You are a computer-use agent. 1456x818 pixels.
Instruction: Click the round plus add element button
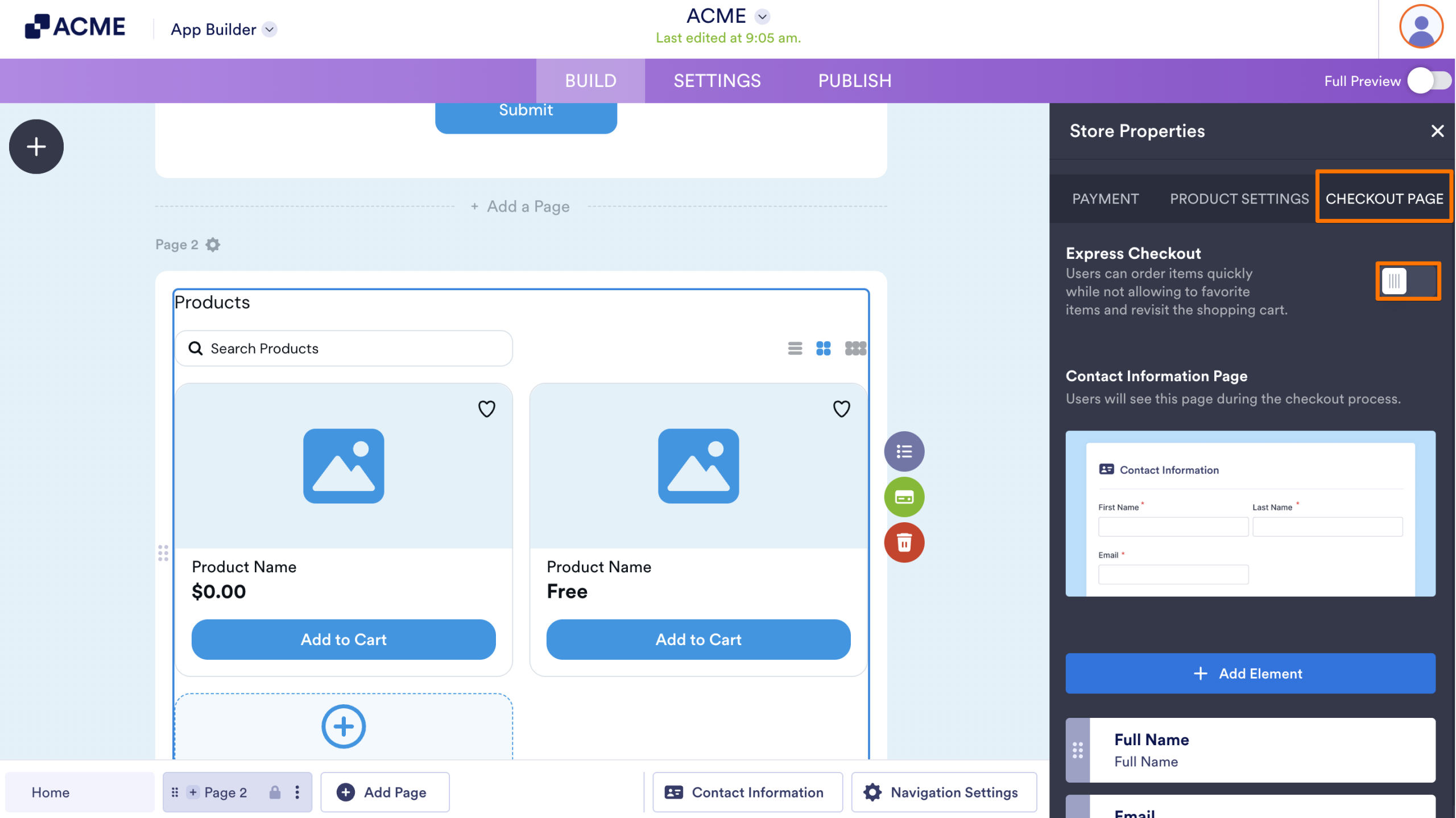pos(36,147)
